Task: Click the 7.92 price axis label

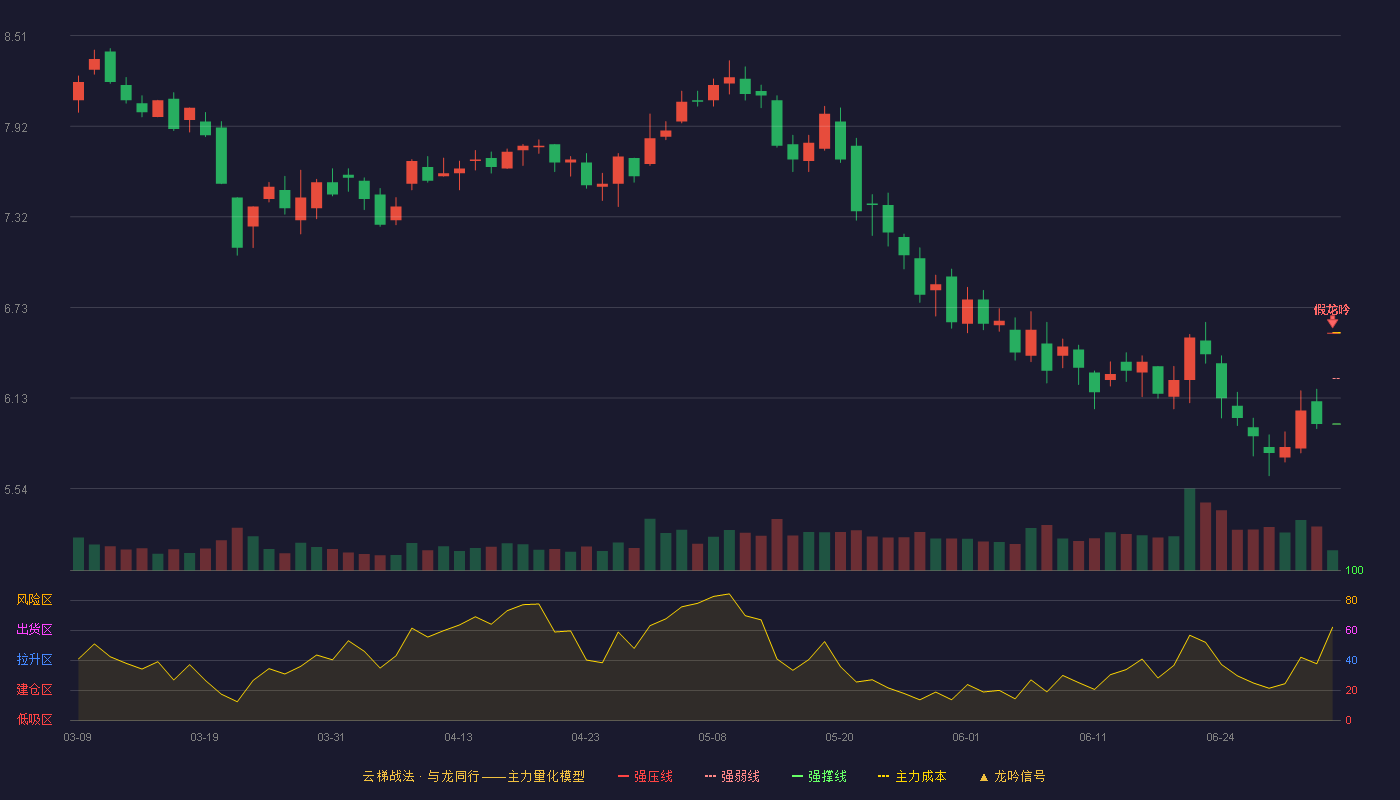Action: tap(15, 128)
